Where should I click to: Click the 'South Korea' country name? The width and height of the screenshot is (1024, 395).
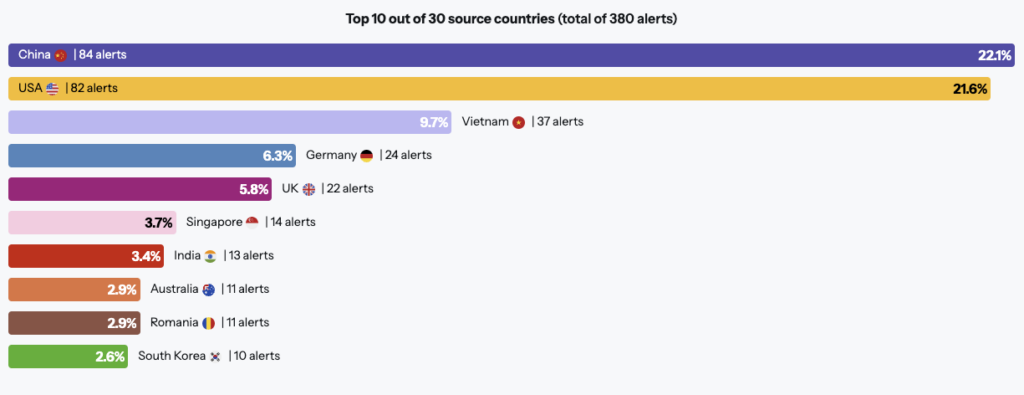point(171,356)
